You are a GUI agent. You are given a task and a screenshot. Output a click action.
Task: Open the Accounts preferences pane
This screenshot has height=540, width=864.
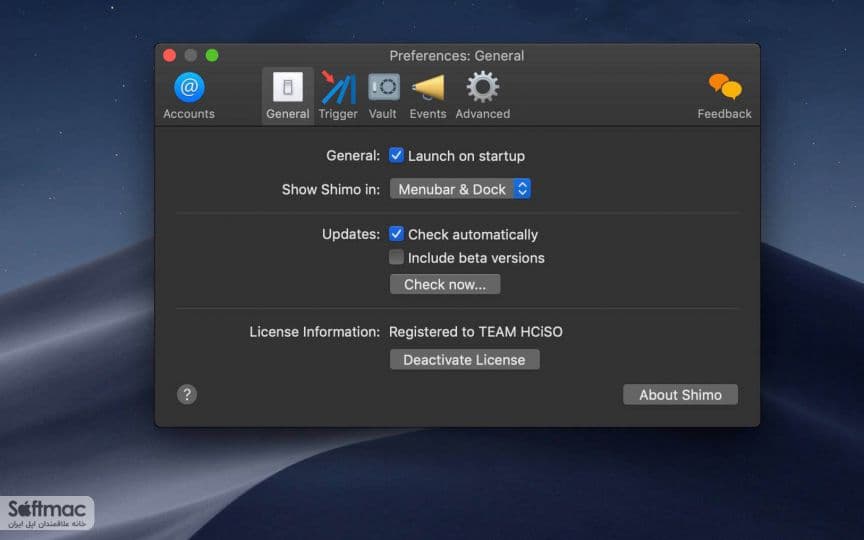pos(189,95)
